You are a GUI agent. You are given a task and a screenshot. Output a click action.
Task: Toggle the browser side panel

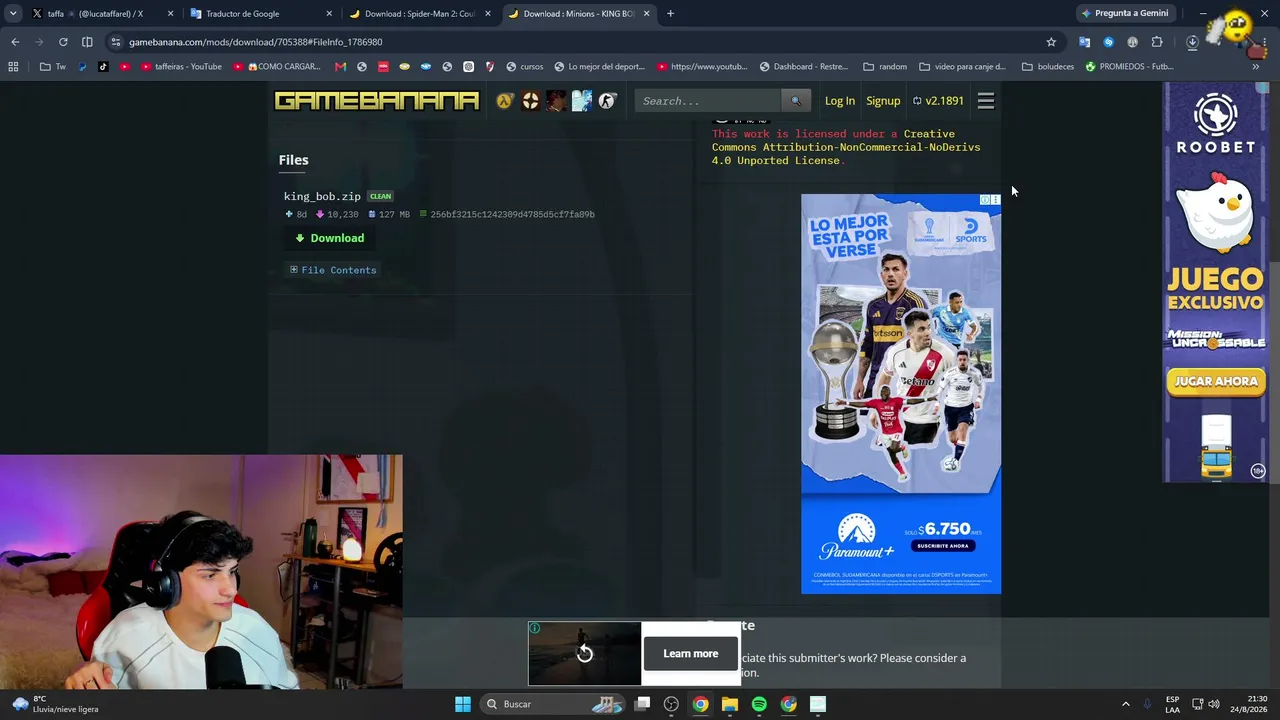coord(87,42)
